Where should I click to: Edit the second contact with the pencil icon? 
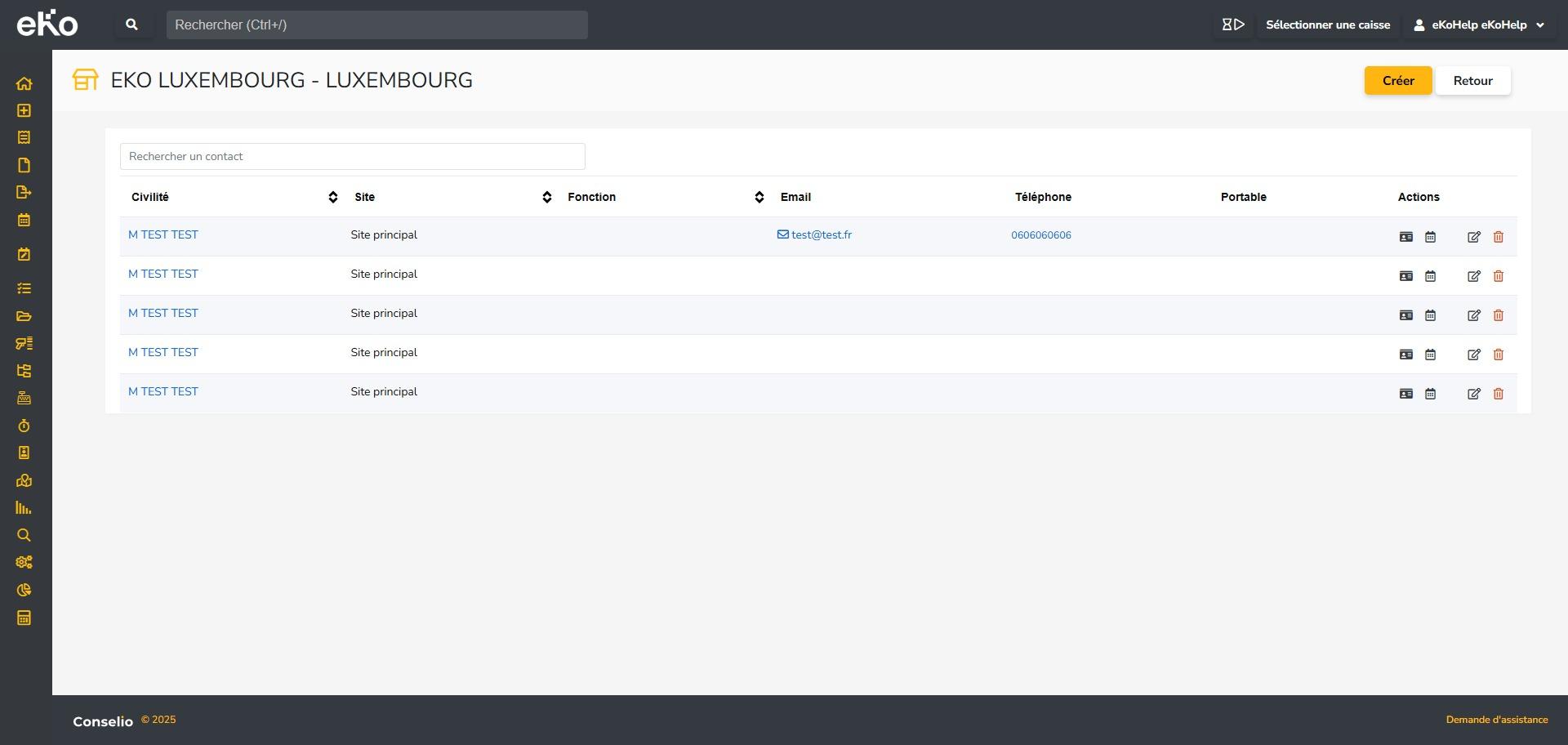1473,276
